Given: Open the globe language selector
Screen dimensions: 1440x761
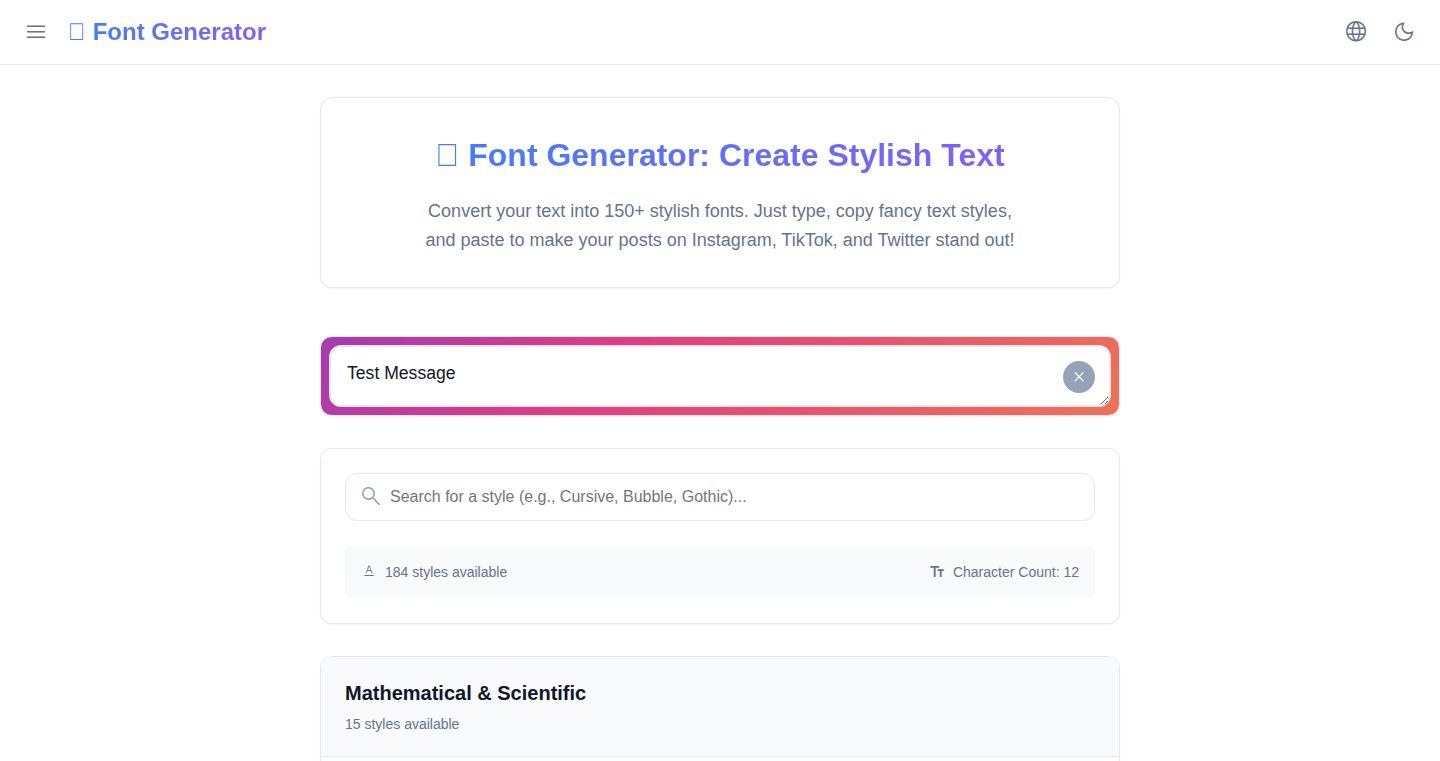Looking at the screenshot, I should pos(1356,32).
